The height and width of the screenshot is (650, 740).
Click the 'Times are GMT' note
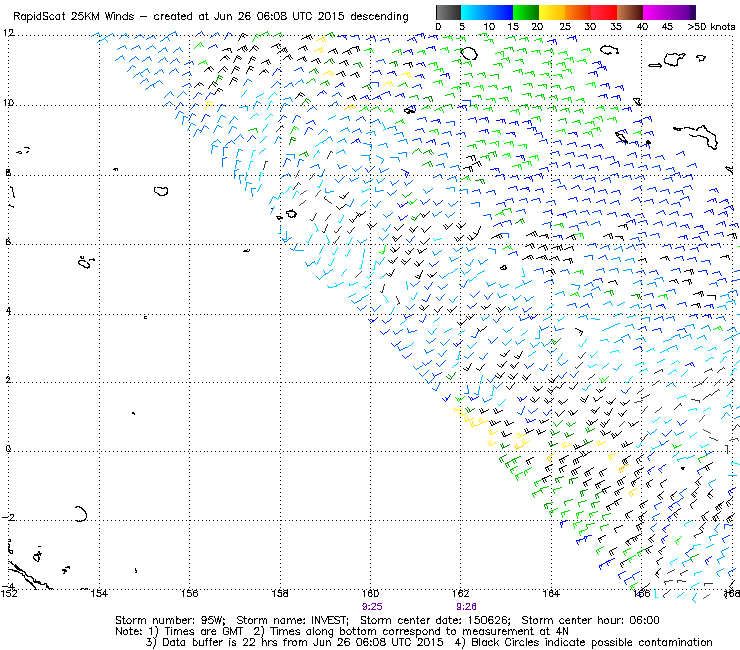[x=203, y=631]
